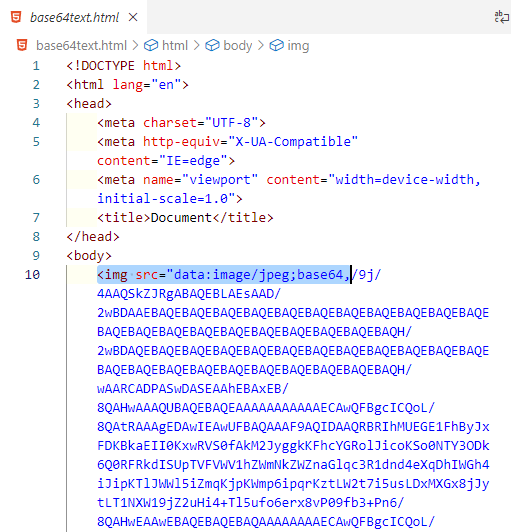Click the HTML5 file icon in the tab
Screen dimensions: 511x532
[x=16, y=17]
